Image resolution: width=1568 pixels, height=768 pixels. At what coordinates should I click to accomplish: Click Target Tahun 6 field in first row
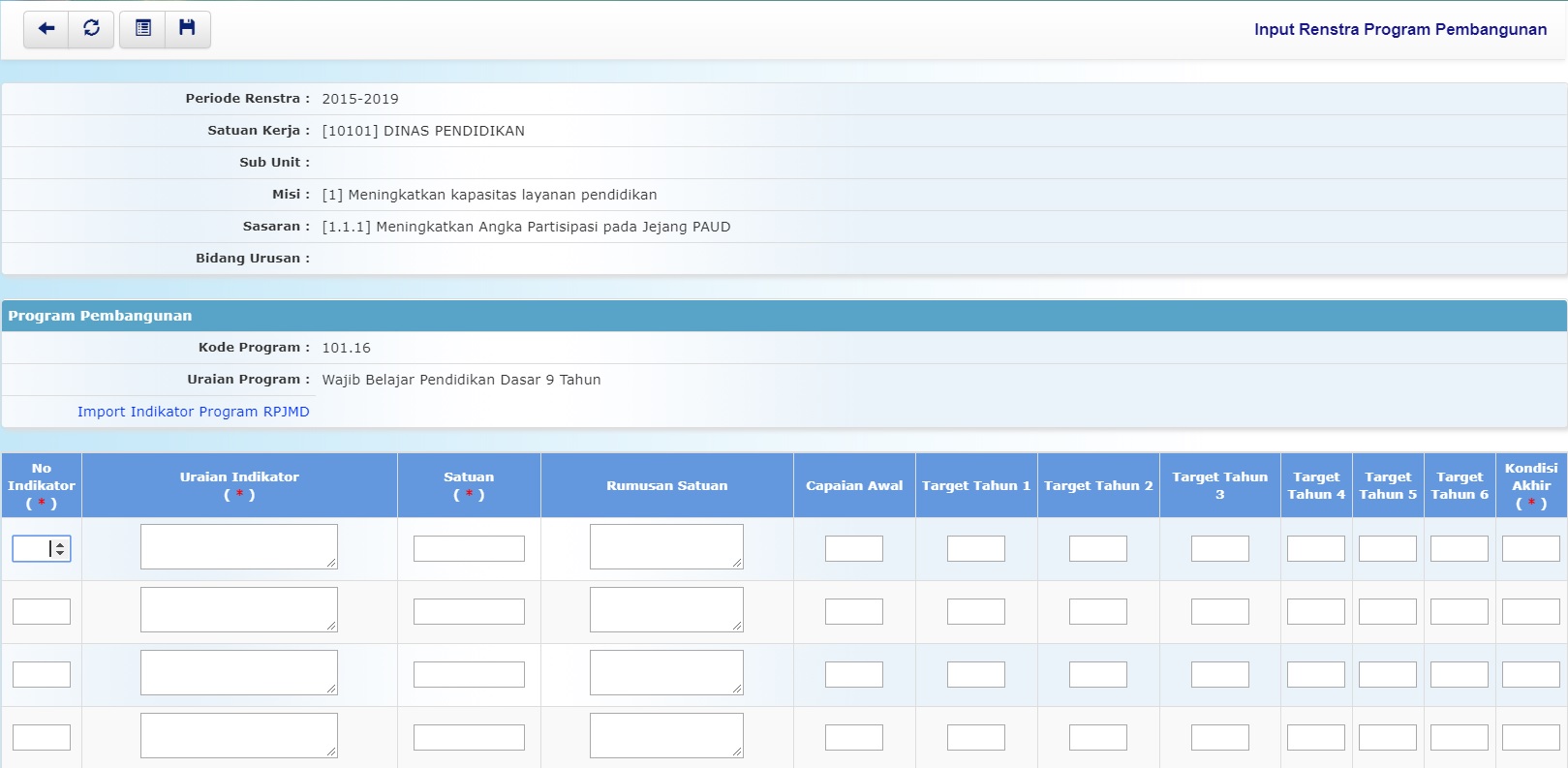tap(1460, 548)
